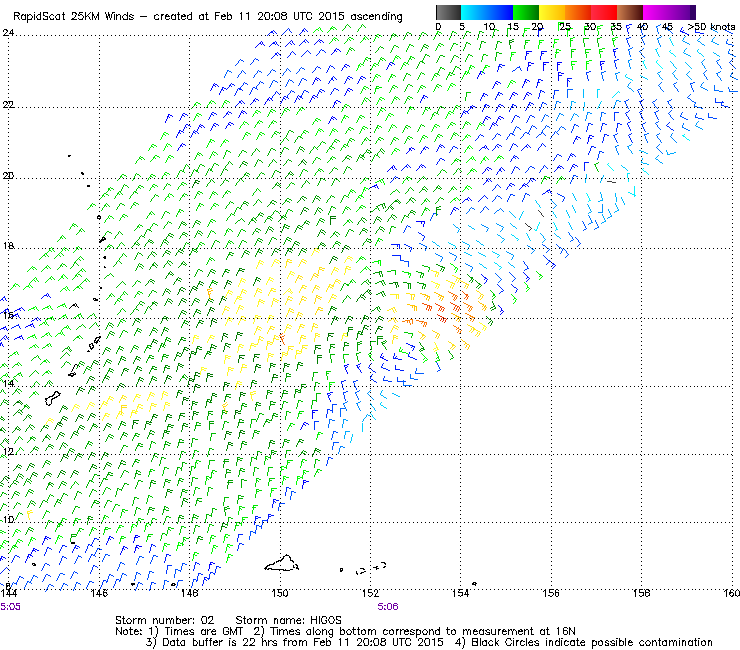Click the '144' longitude axis label
740x650 pixels.
8,593
